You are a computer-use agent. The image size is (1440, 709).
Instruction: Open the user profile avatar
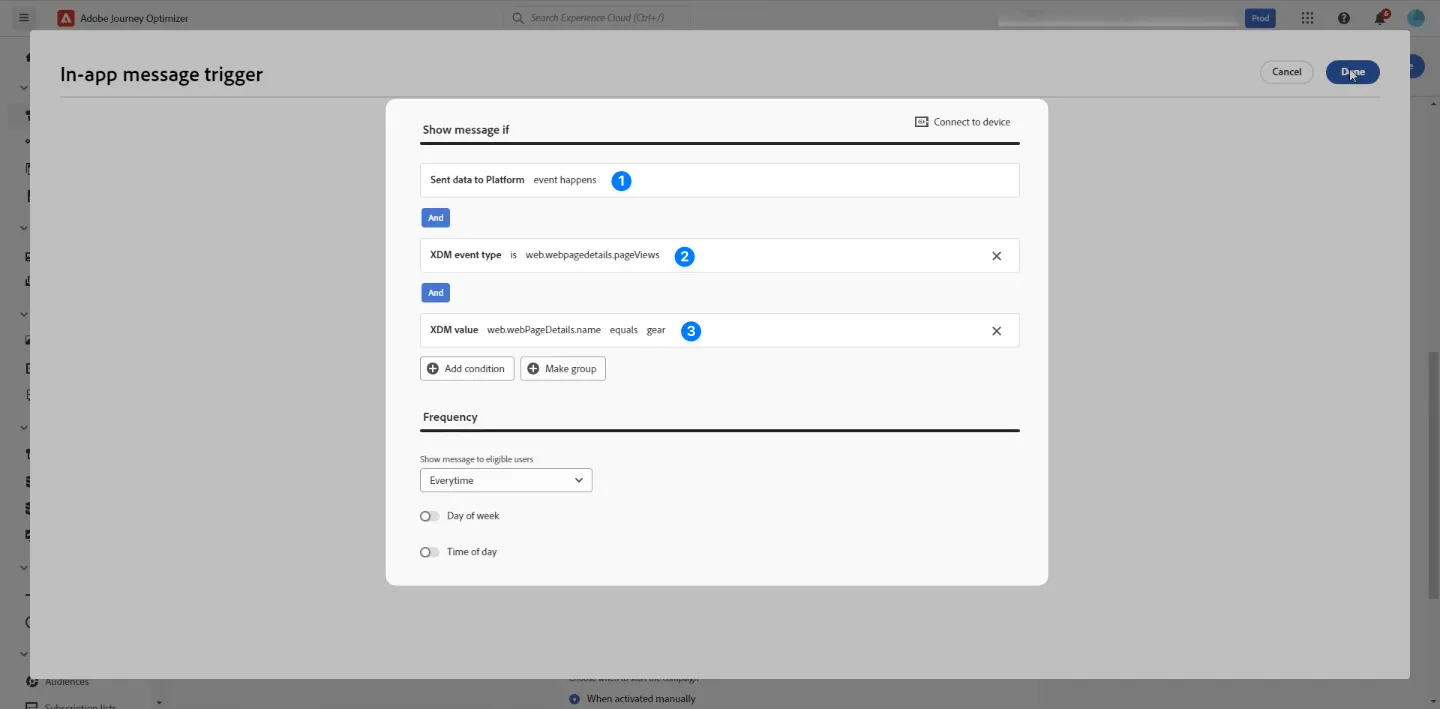point(1416,18)
